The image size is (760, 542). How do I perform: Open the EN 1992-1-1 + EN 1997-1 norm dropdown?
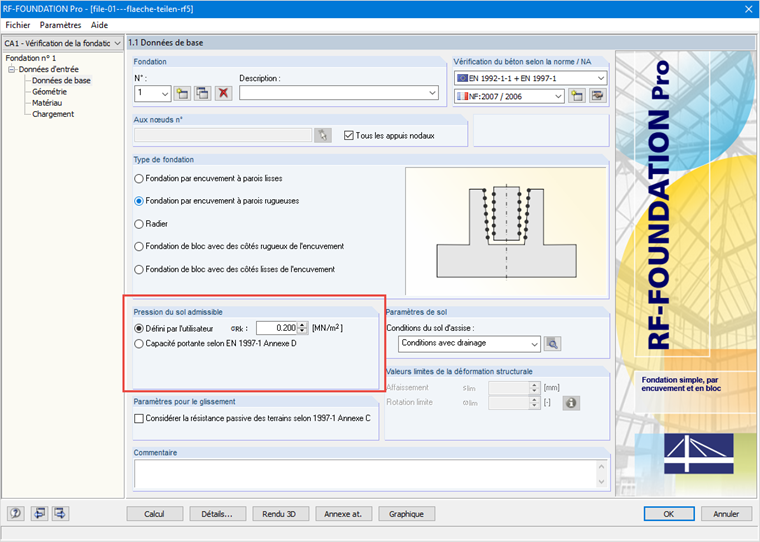point(601,78)
